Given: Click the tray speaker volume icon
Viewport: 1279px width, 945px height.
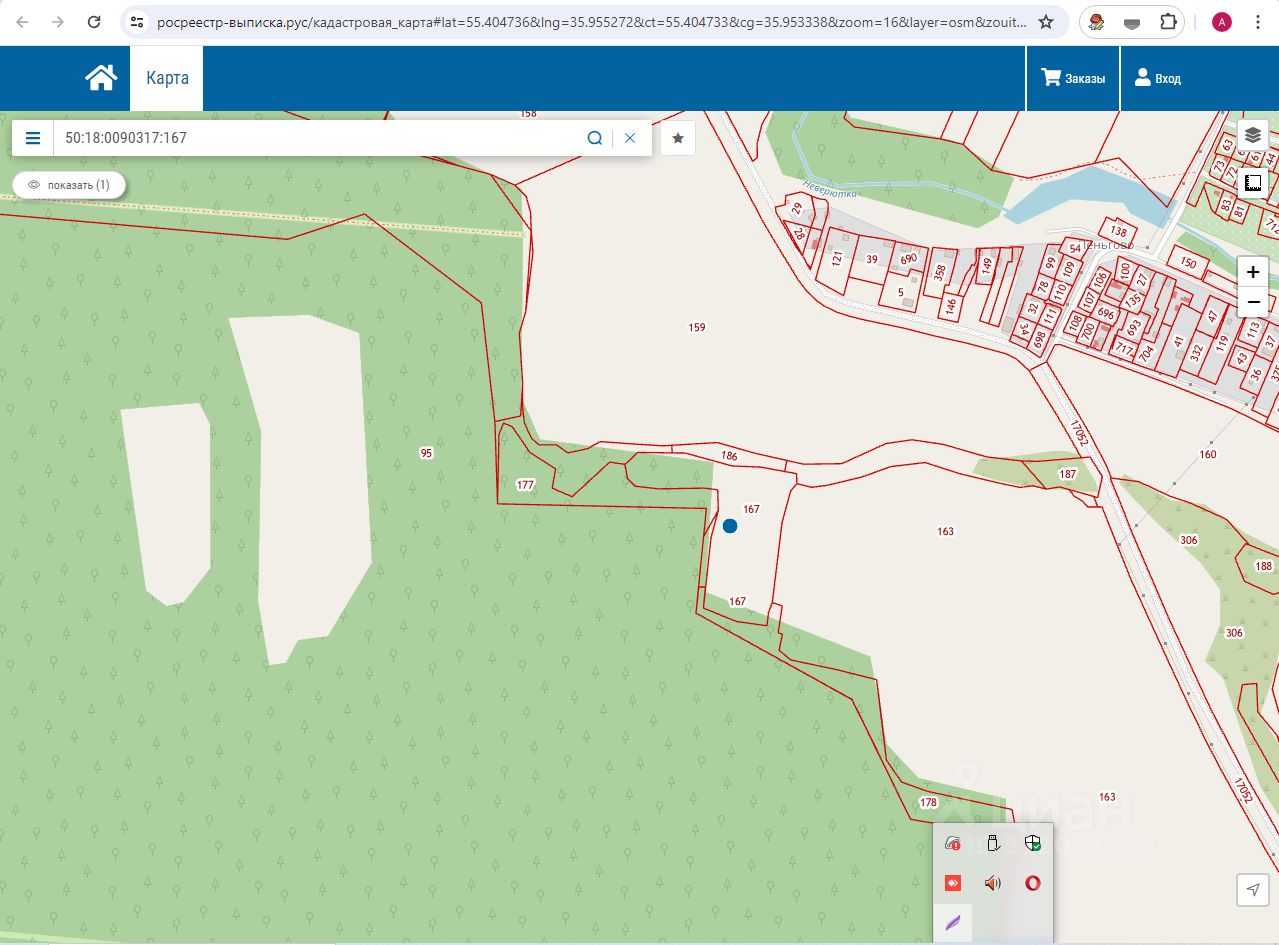Looking at the screenshot, I should [x=992, y=883].
